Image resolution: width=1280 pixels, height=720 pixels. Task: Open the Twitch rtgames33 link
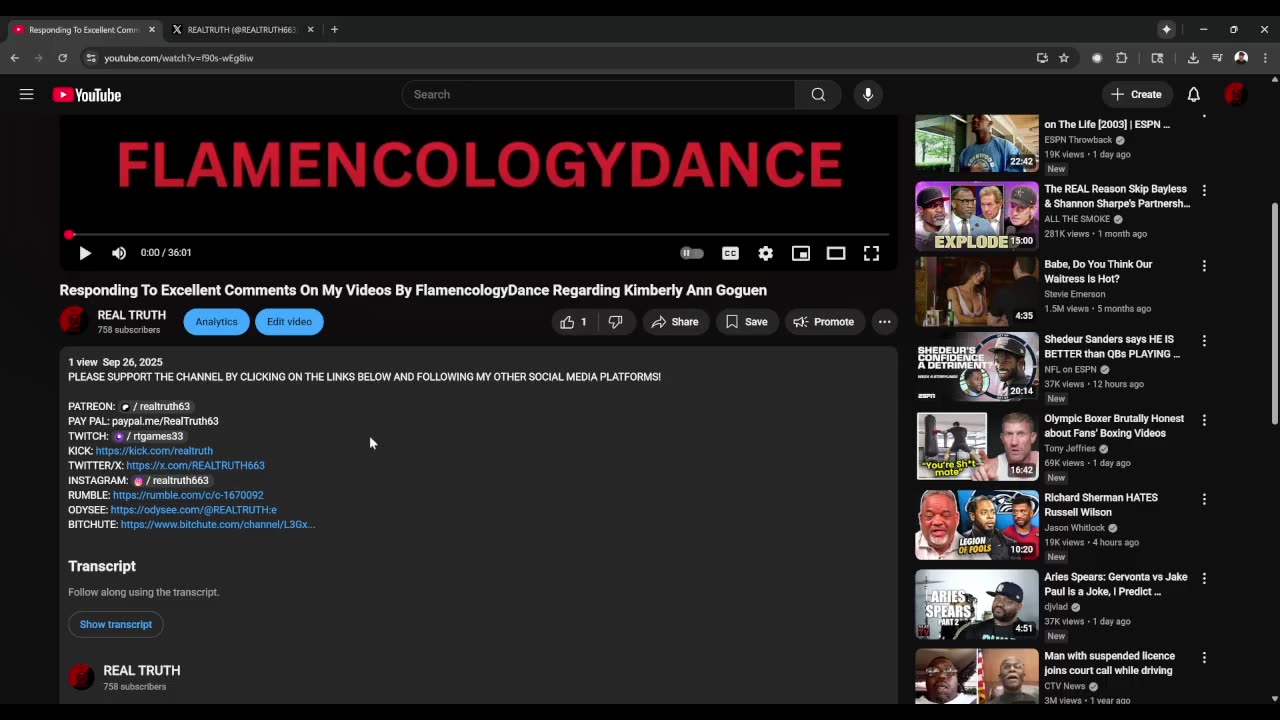[x=148, y=436]
